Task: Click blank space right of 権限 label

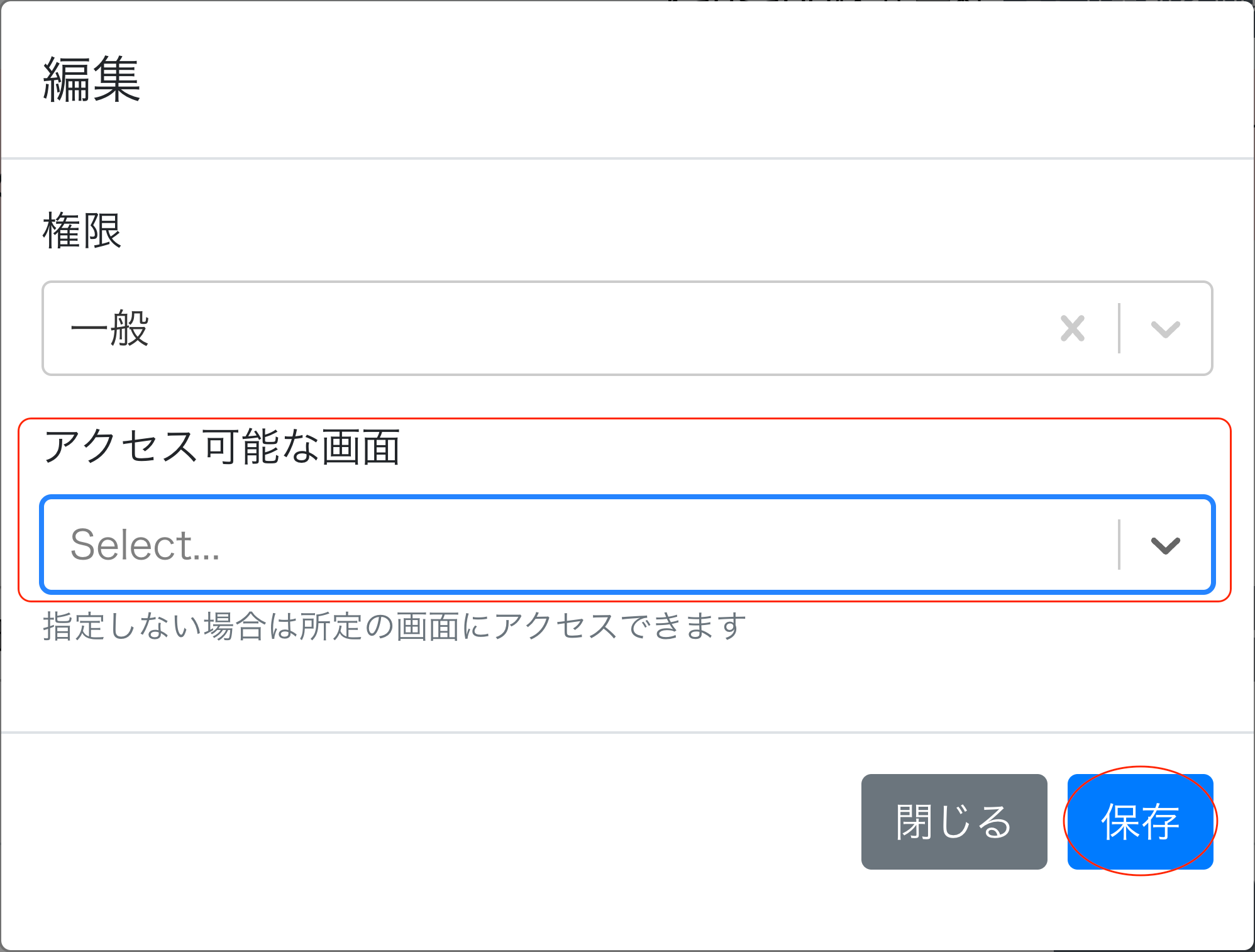Action: click(629, 231)
